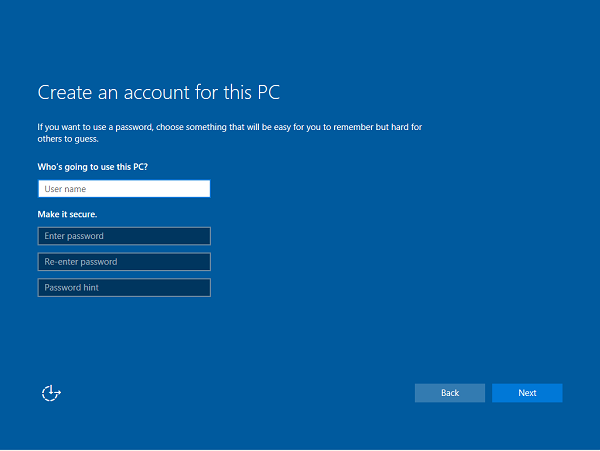The width and height of the screenshot is (600, 451).
Task: Click the Next button
Action: click(x=527, y=393)
